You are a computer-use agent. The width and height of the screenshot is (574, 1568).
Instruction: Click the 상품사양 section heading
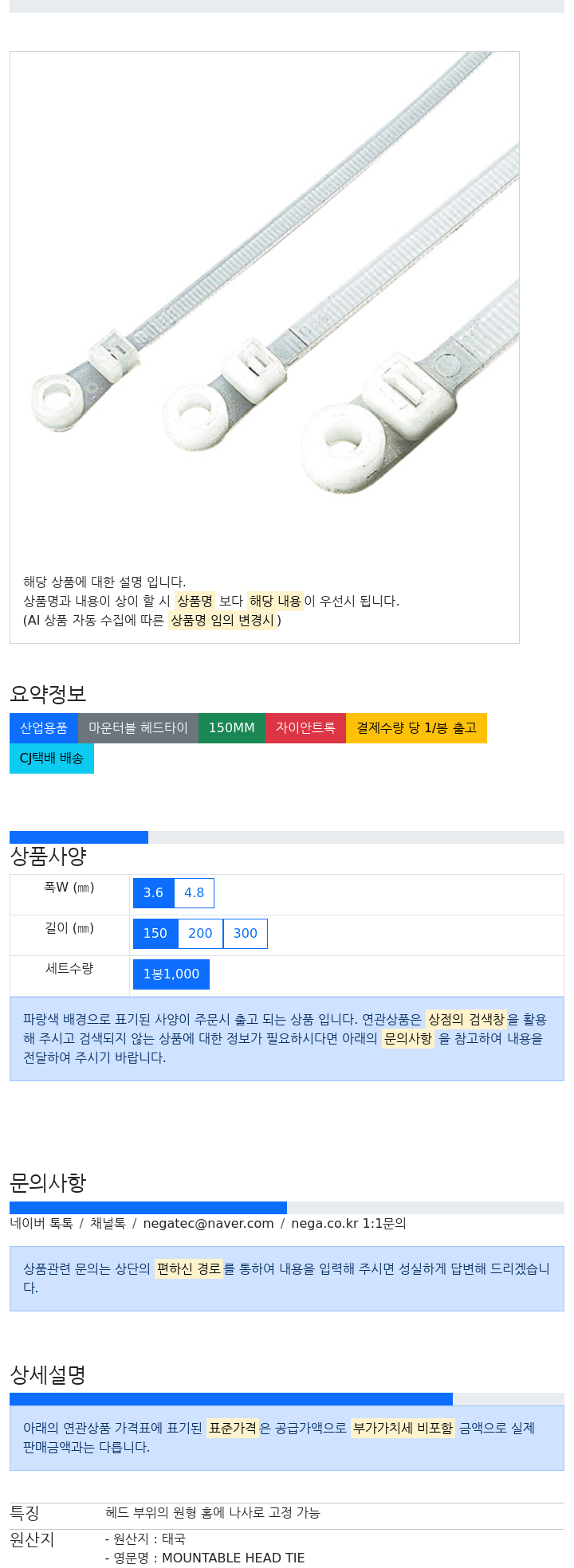[48, 857]
